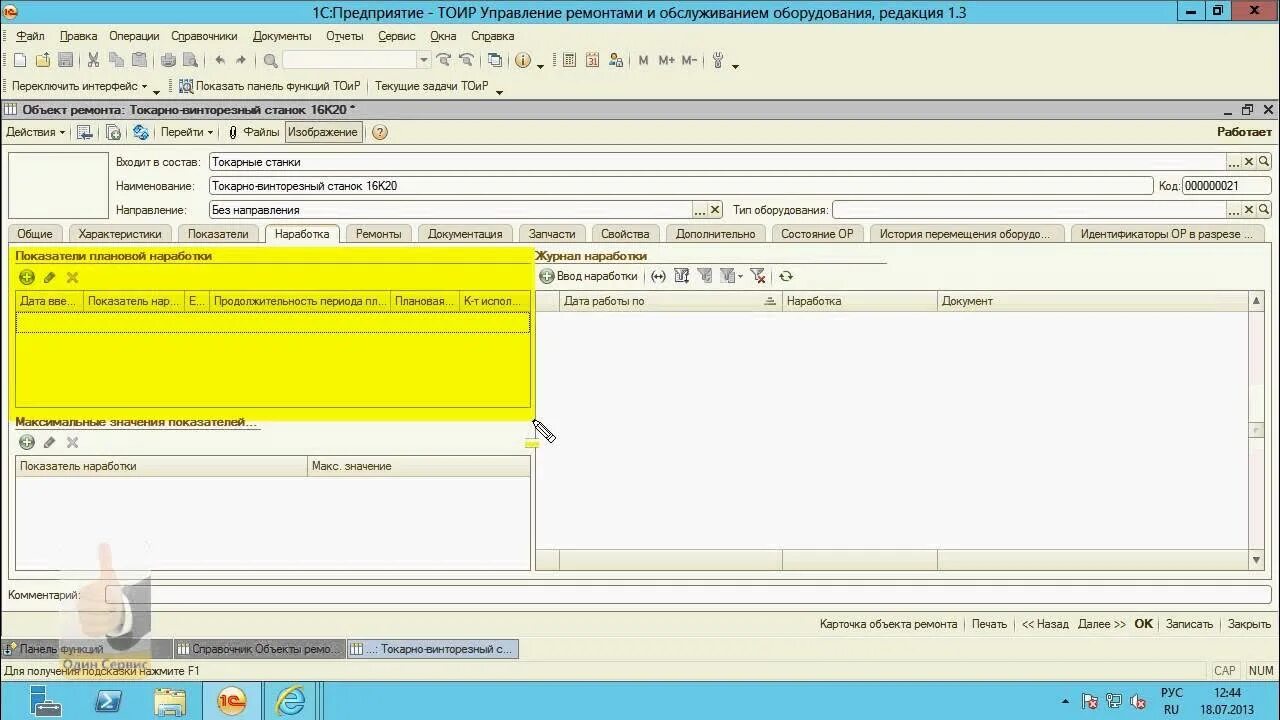The width and height of the screenshot is (1280, 720).
Task: Open the wrench settings icon in main toolbar
Action: coord(717,61)
